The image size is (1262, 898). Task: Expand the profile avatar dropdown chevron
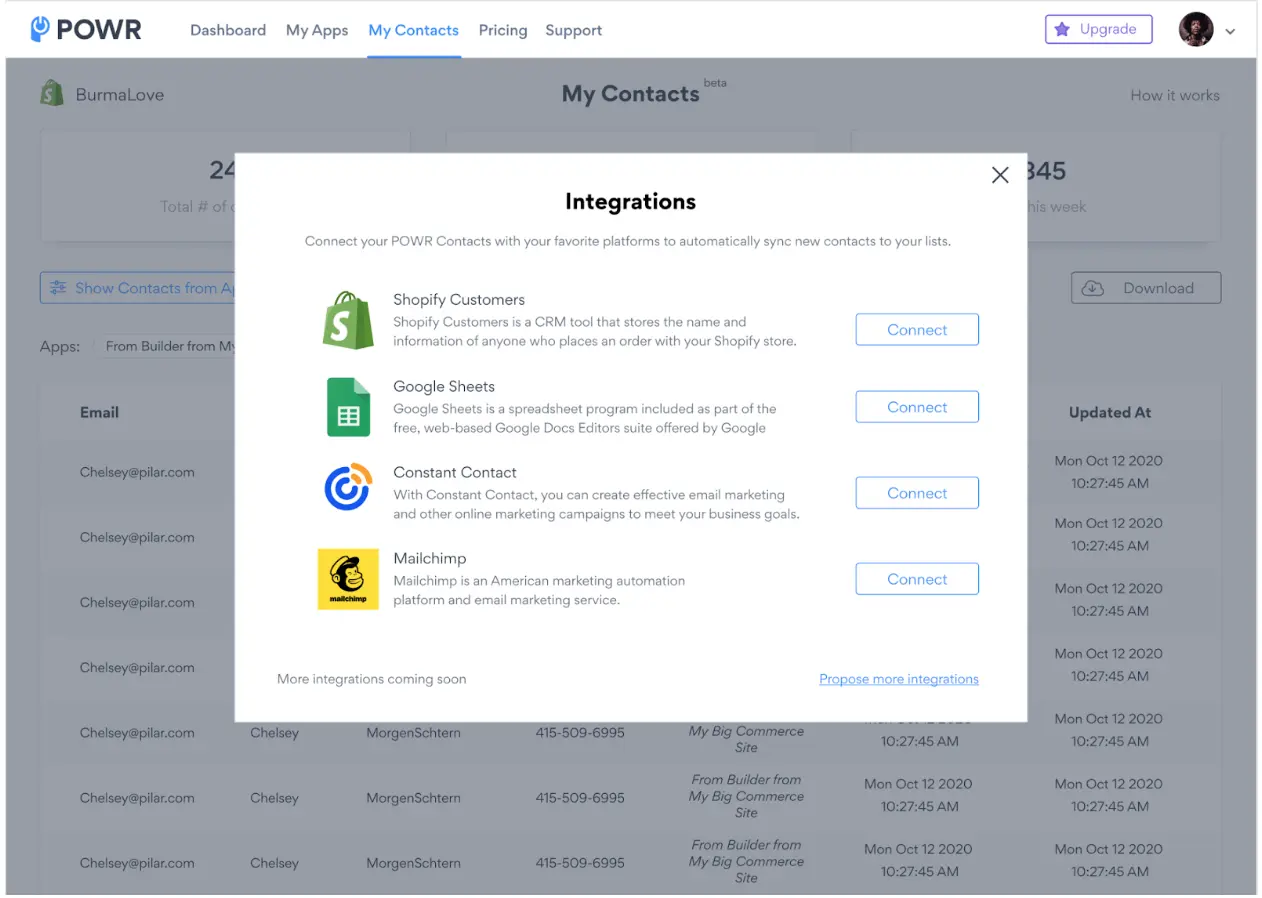[x=1231, y=31]
